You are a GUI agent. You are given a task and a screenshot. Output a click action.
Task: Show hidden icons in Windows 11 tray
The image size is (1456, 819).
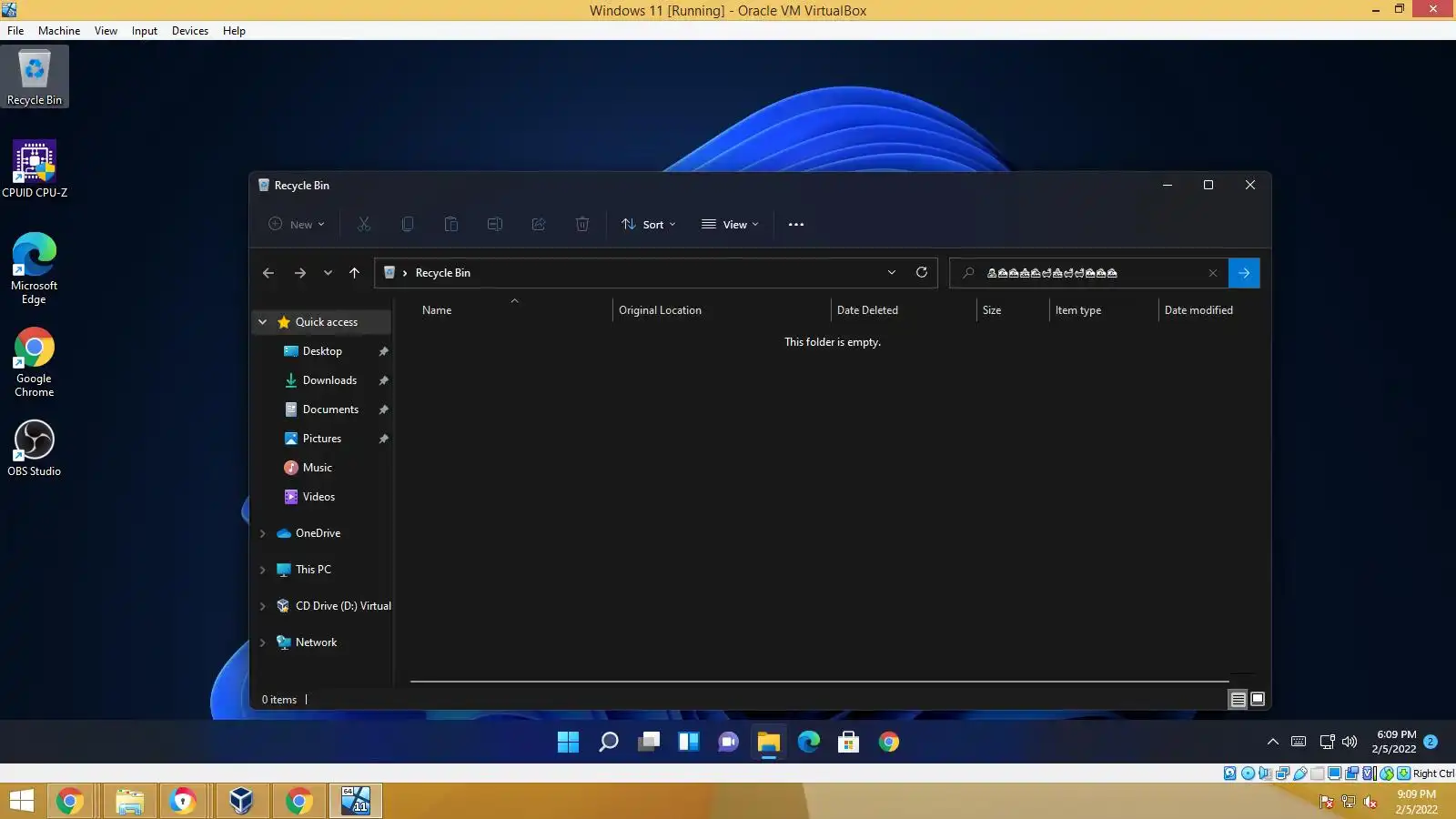point(1273,742)
